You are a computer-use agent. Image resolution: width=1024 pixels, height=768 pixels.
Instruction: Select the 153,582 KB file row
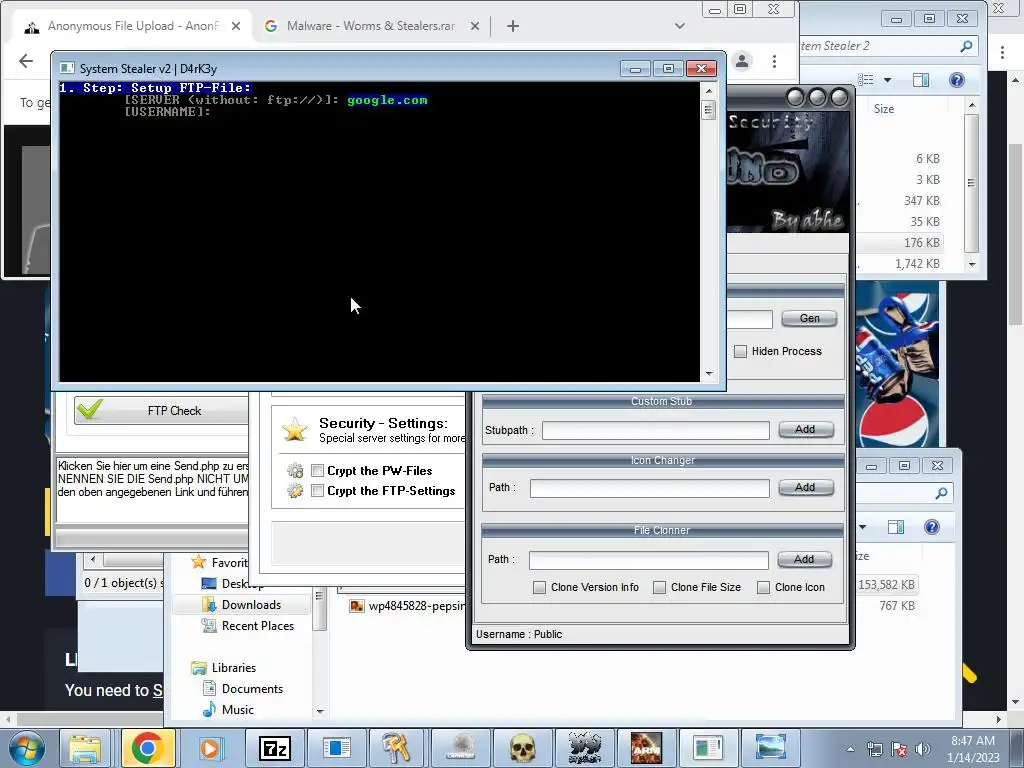887,584
